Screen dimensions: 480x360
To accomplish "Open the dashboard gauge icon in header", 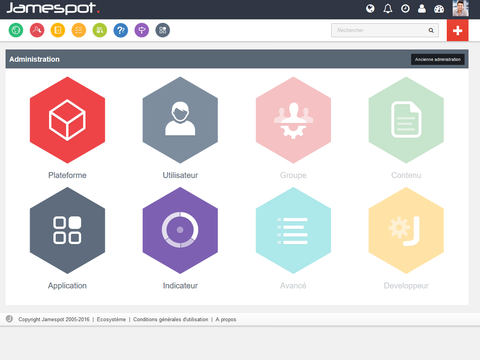I will [439, 9].
